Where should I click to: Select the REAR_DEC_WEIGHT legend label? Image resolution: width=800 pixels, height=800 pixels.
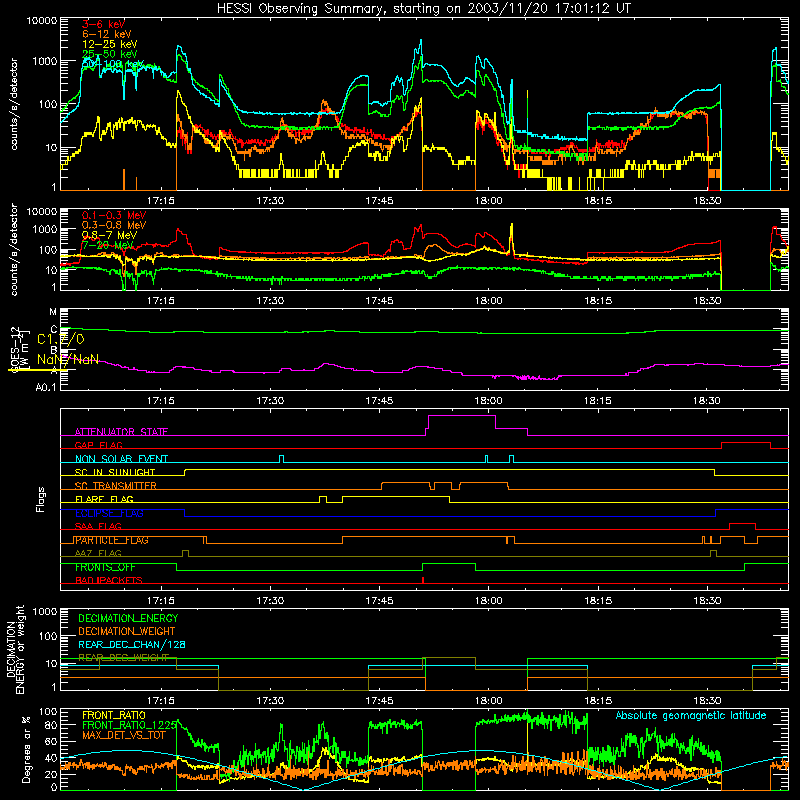point(123,658)
